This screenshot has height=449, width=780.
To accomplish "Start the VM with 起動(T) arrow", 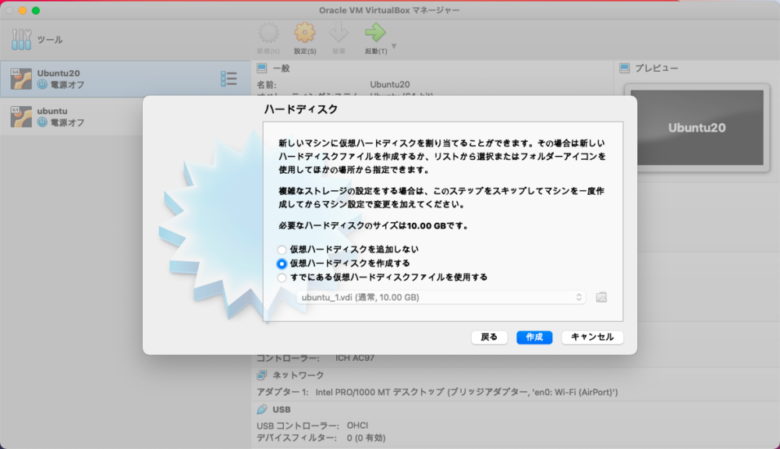I will (375, 33).
